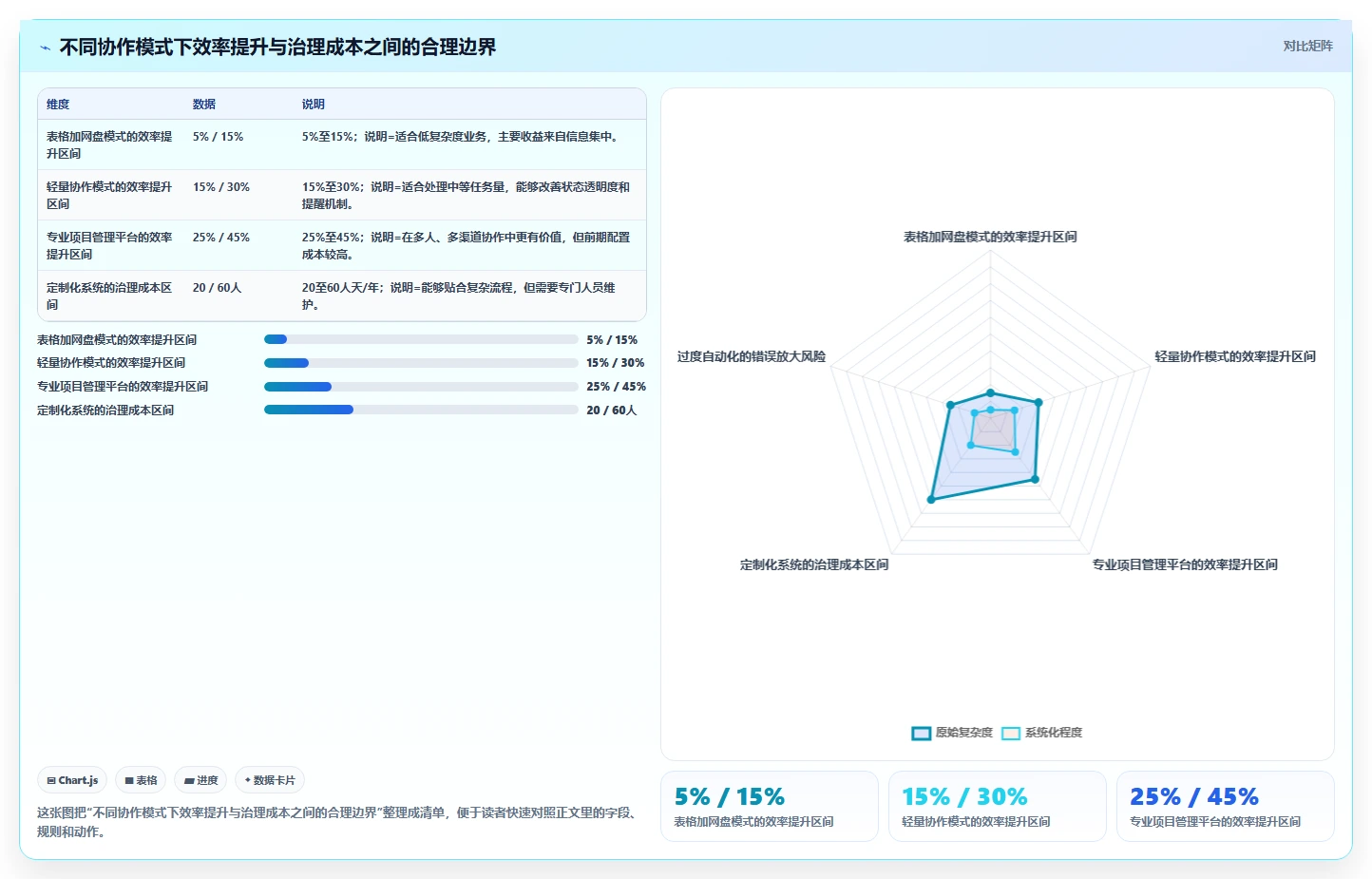Click the 15% / 30% stat card
The width and height of the screenshot is (1372, 879).
pos(998,806)
